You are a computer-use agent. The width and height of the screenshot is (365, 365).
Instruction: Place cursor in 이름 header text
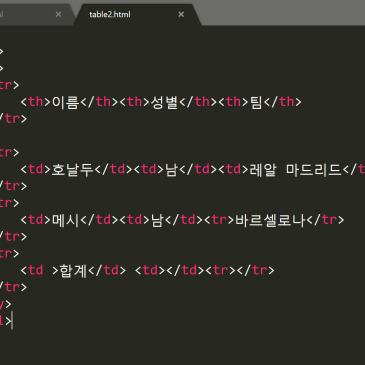66,102
